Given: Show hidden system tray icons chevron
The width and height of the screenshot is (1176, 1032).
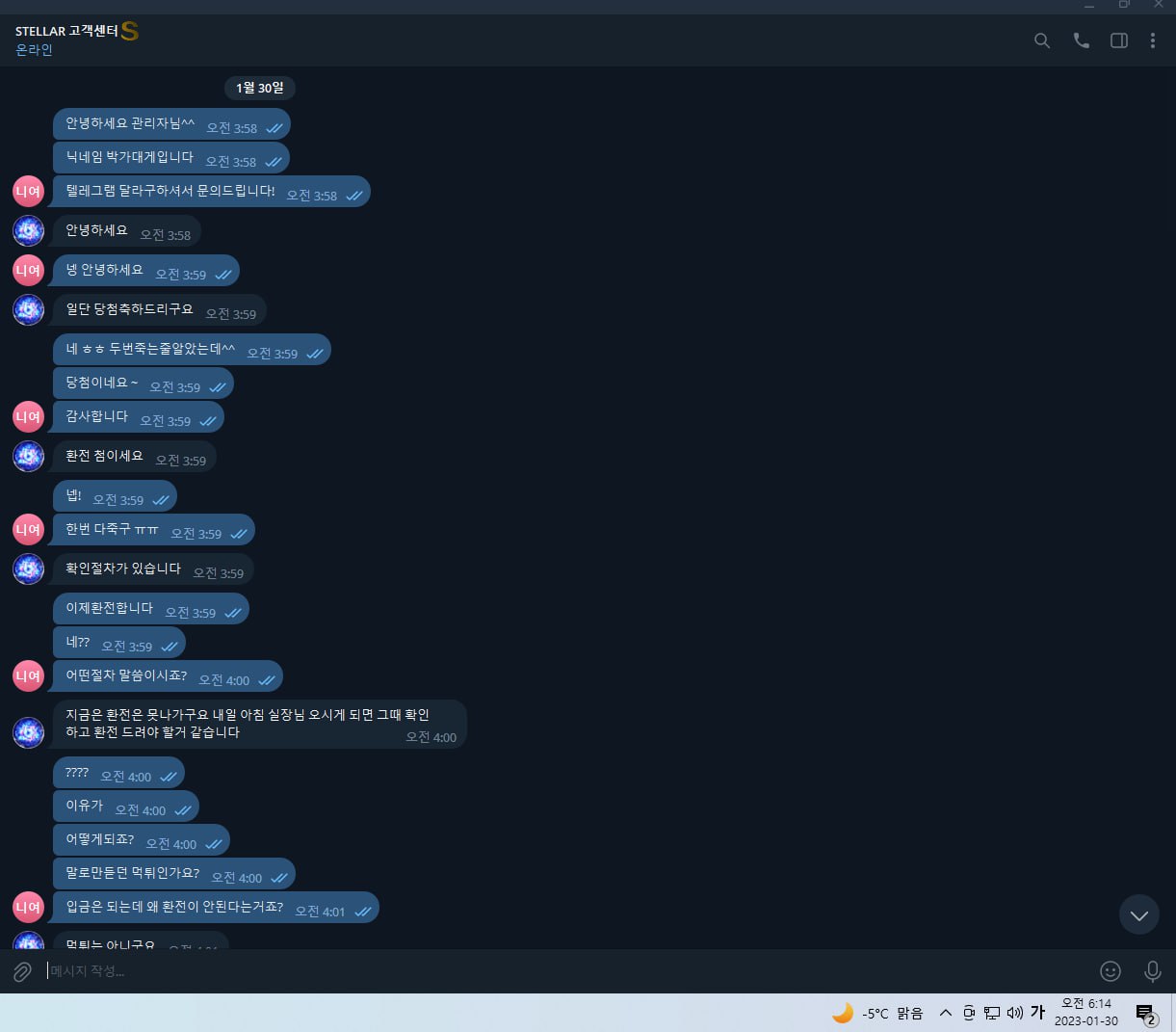Looking at the screenshot, I should tap(946, 1013).
